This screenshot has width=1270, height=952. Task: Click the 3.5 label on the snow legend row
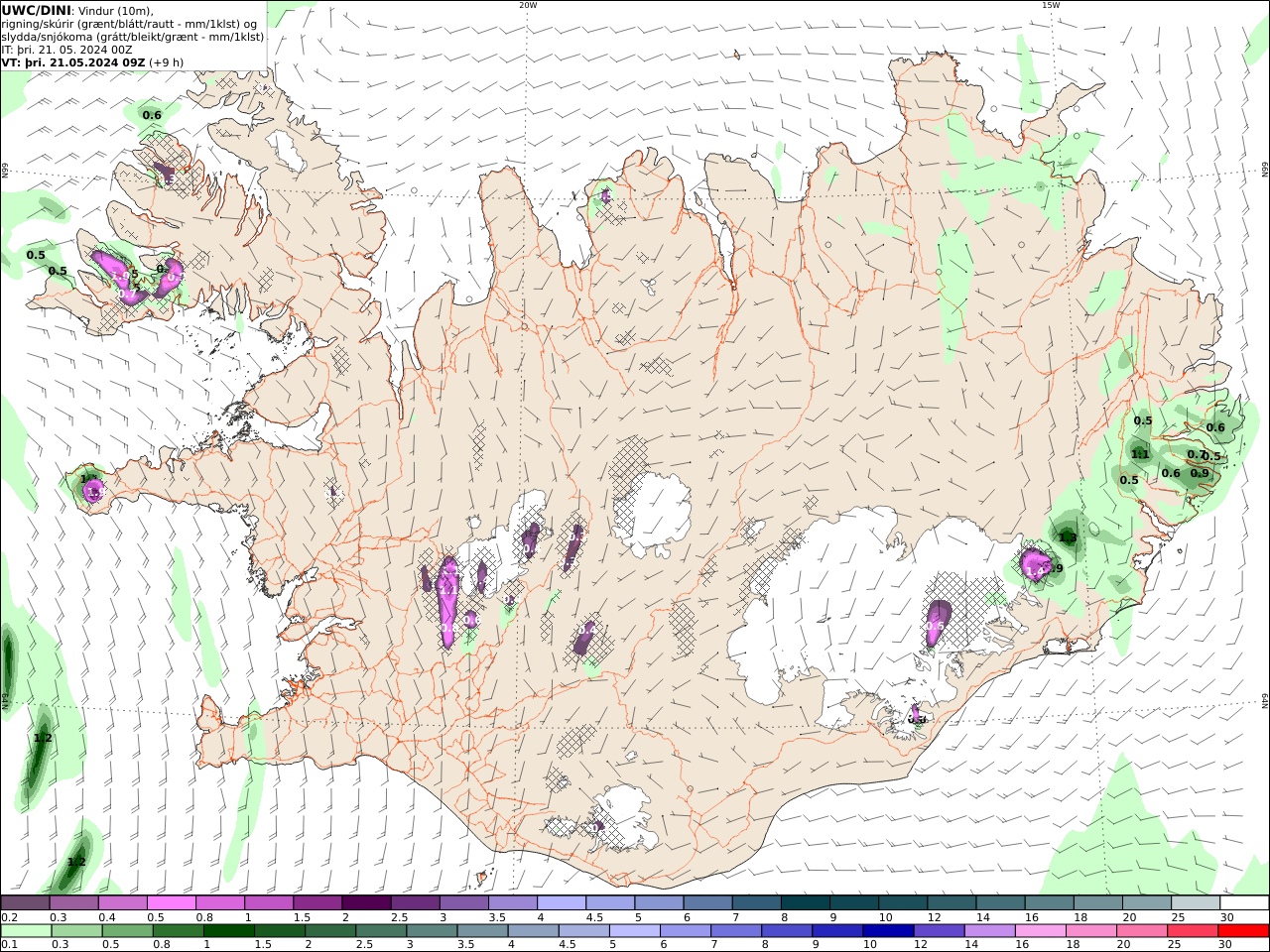pyautogui.click(x=497, y=917)
